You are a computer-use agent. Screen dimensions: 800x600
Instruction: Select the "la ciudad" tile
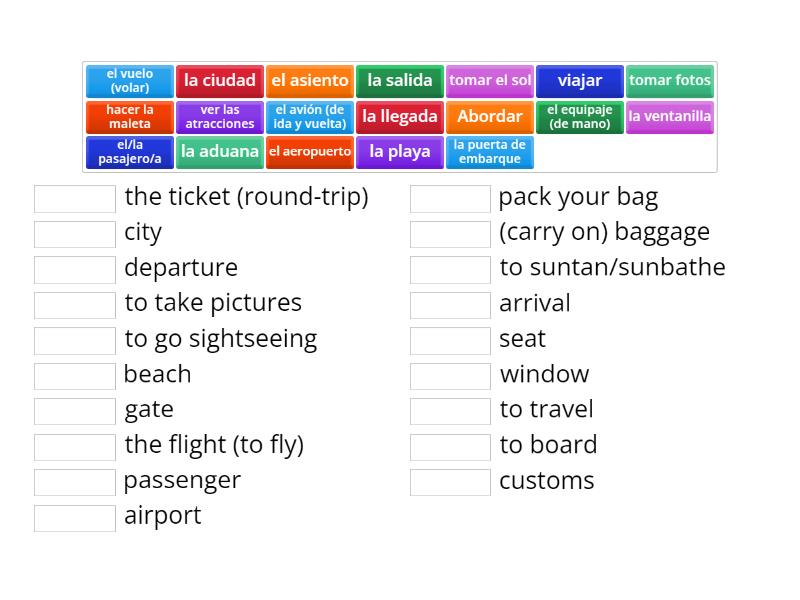point(220,81)
